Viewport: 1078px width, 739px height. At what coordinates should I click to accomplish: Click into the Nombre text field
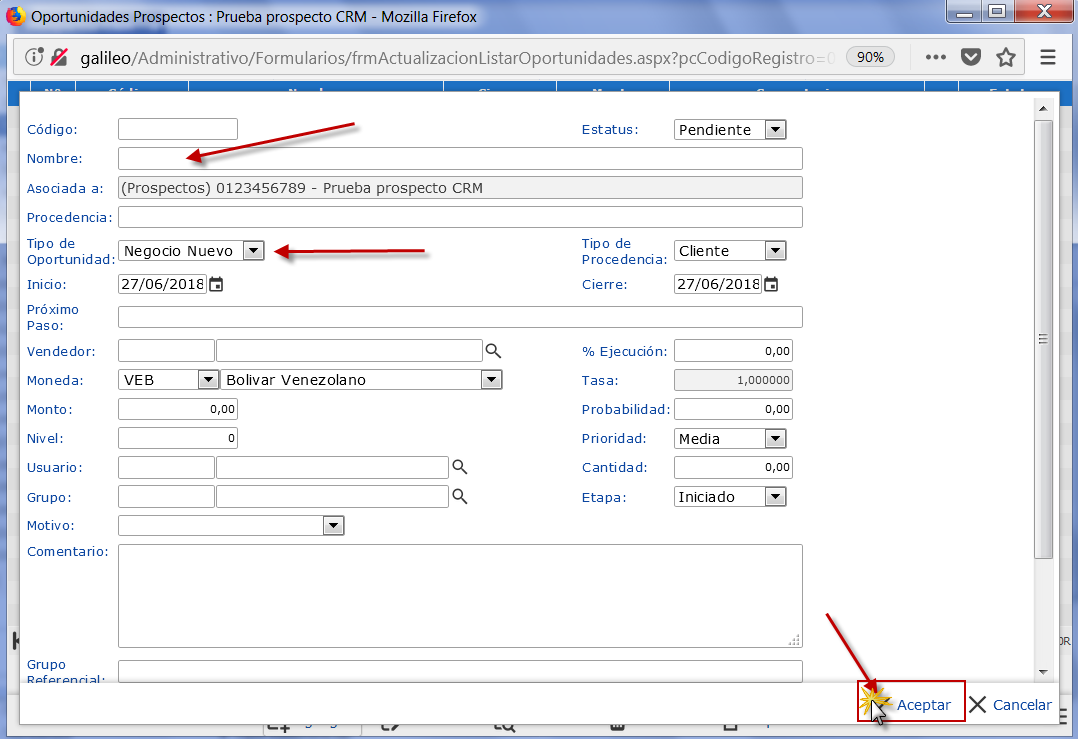pyautogui.click(x=460, y=159)
